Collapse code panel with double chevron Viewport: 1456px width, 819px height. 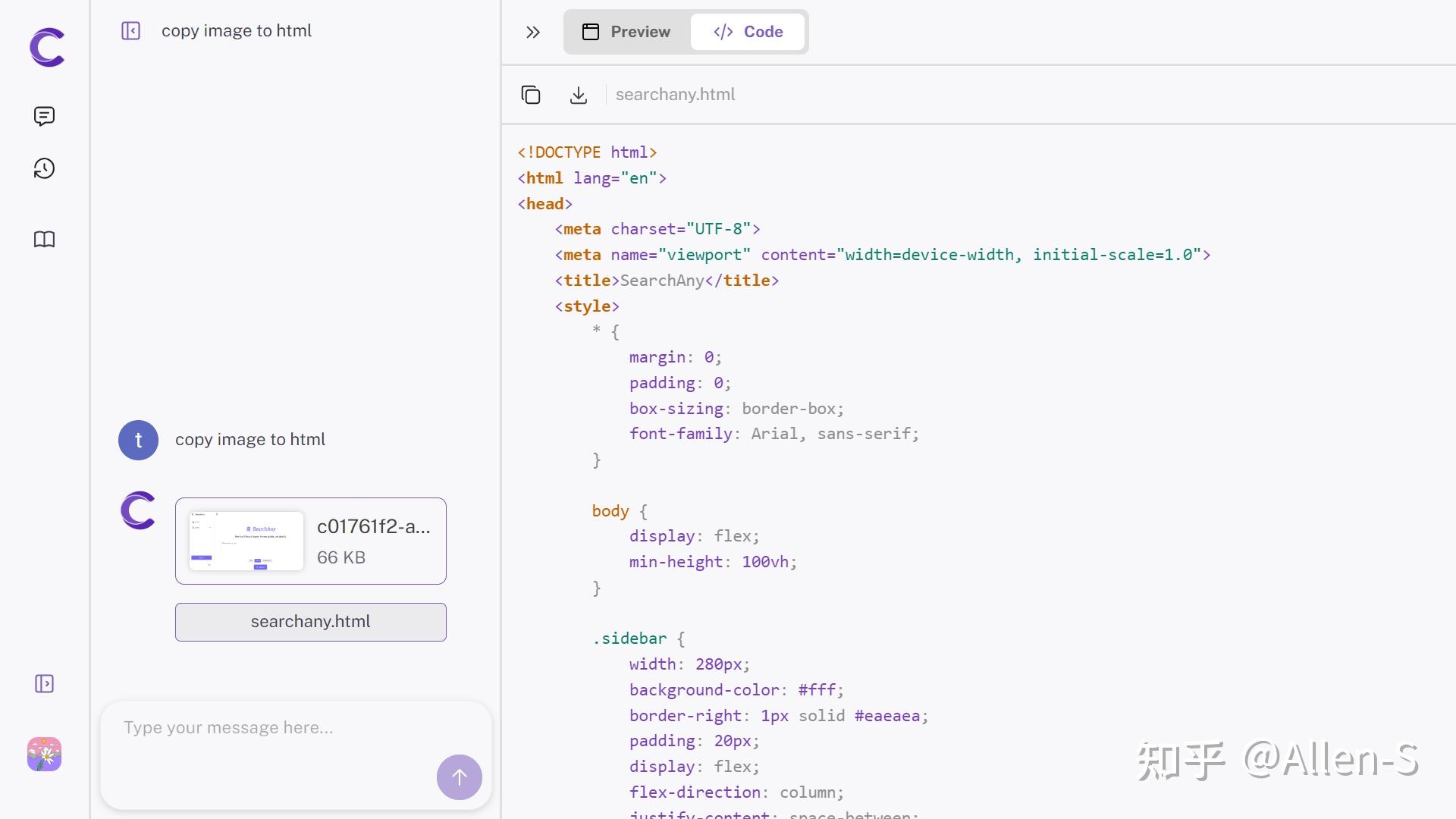coord(533,32)
